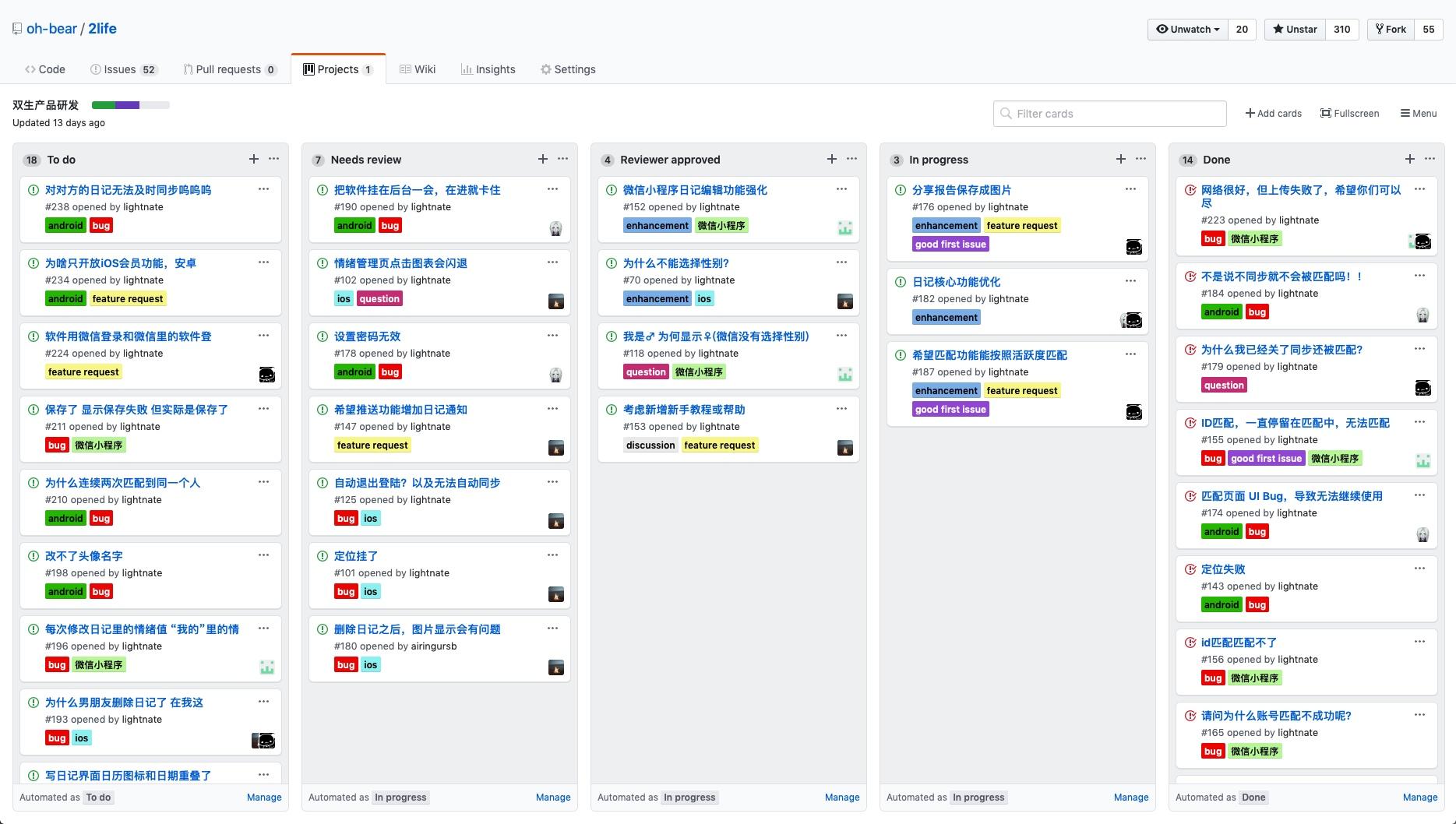Click the forks count 55
This screenshot has width=1456, height=824.
[x=1429, y=29]
